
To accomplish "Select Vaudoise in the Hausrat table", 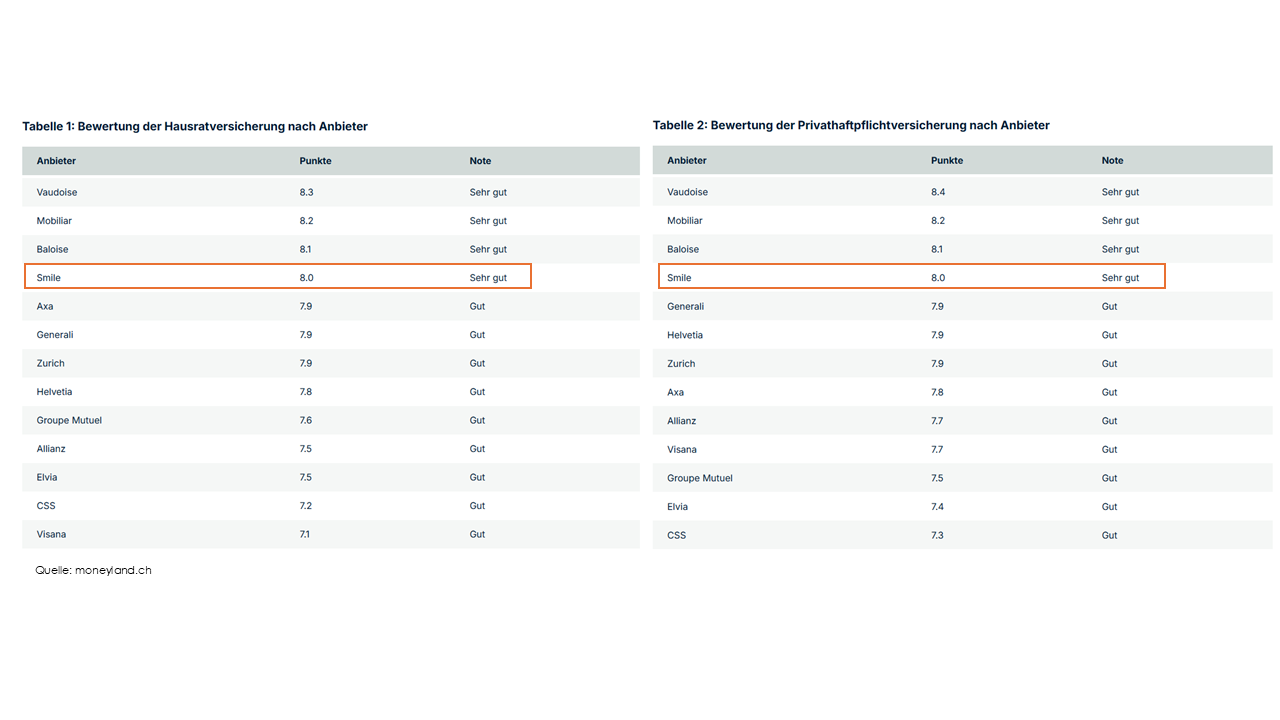I will tap(57, 192).
